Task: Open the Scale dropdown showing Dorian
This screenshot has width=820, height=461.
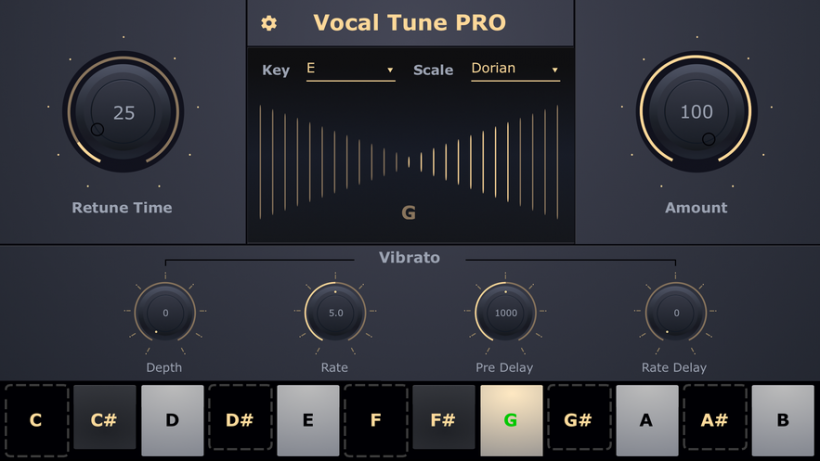Action: 515,69
